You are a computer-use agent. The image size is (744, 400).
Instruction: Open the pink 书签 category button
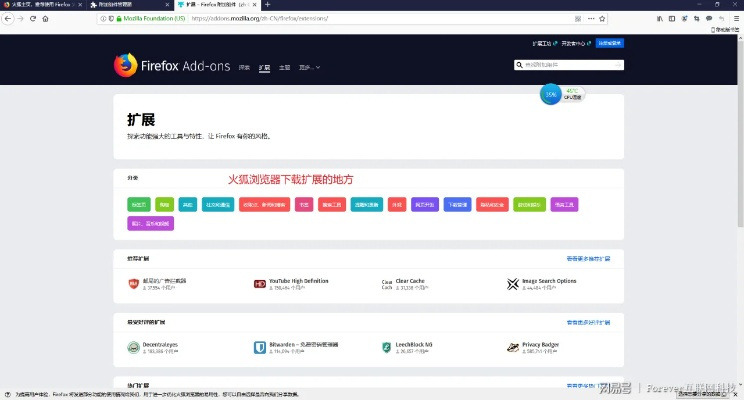304,205
